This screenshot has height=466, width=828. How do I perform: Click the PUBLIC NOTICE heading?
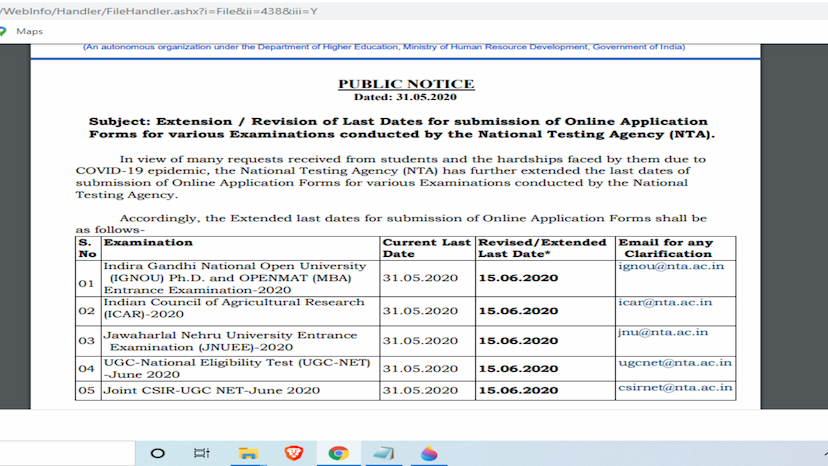406,84
